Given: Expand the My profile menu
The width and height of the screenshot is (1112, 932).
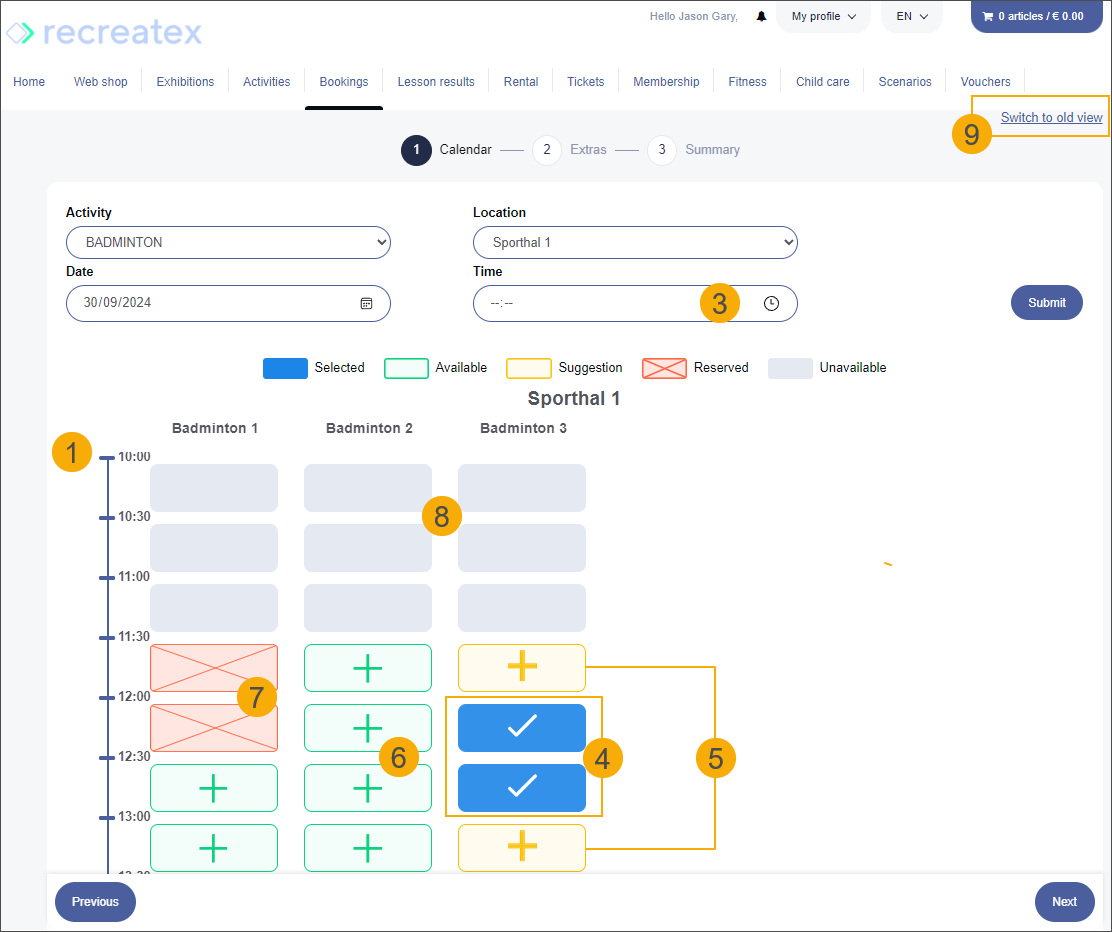Looking at the screenshot, I should [x=823, y=17].
